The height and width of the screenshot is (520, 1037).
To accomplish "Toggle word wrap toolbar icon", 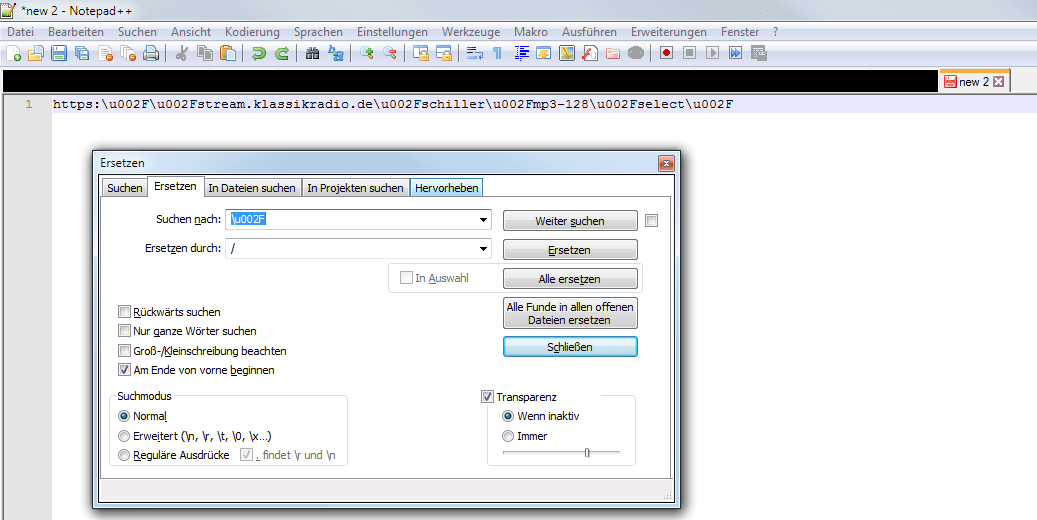I will (474, 54).
